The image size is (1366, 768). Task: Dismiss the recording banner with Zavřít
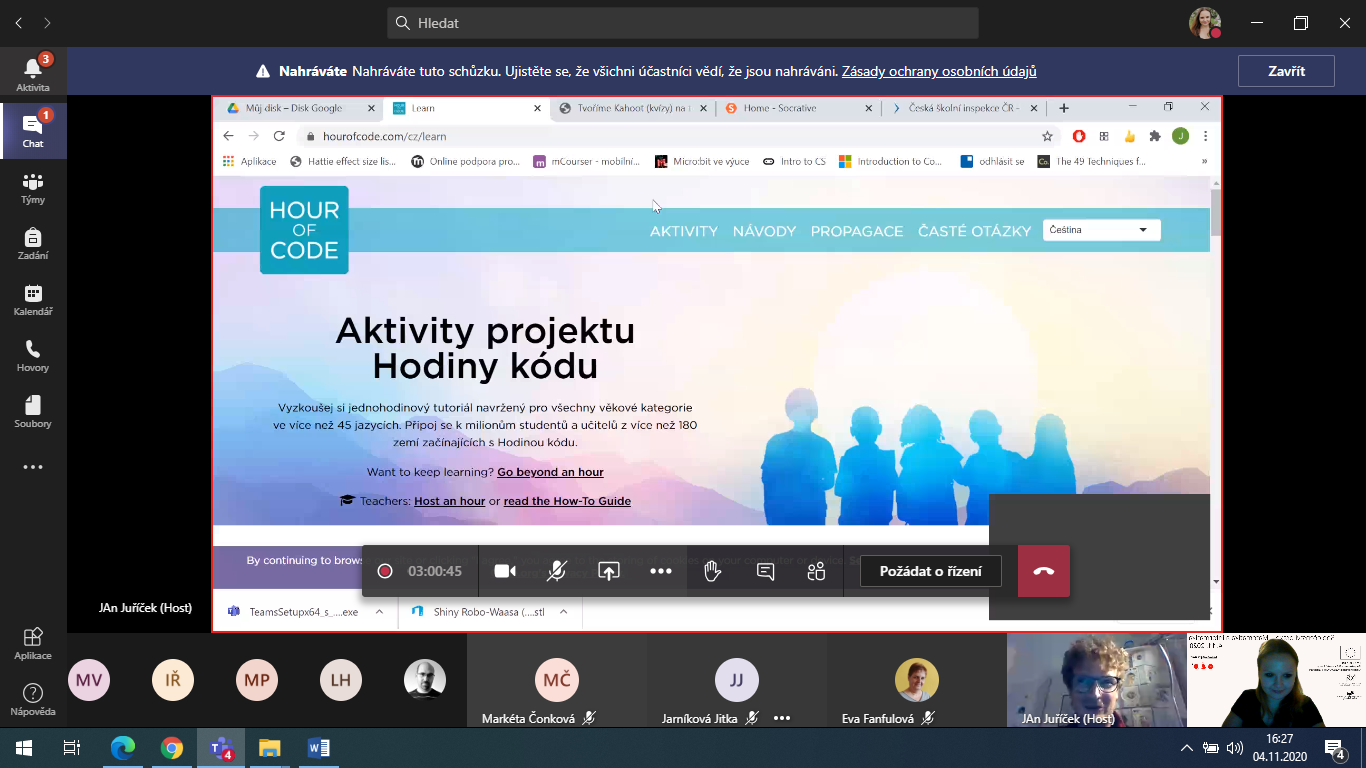coord(1285,71)
